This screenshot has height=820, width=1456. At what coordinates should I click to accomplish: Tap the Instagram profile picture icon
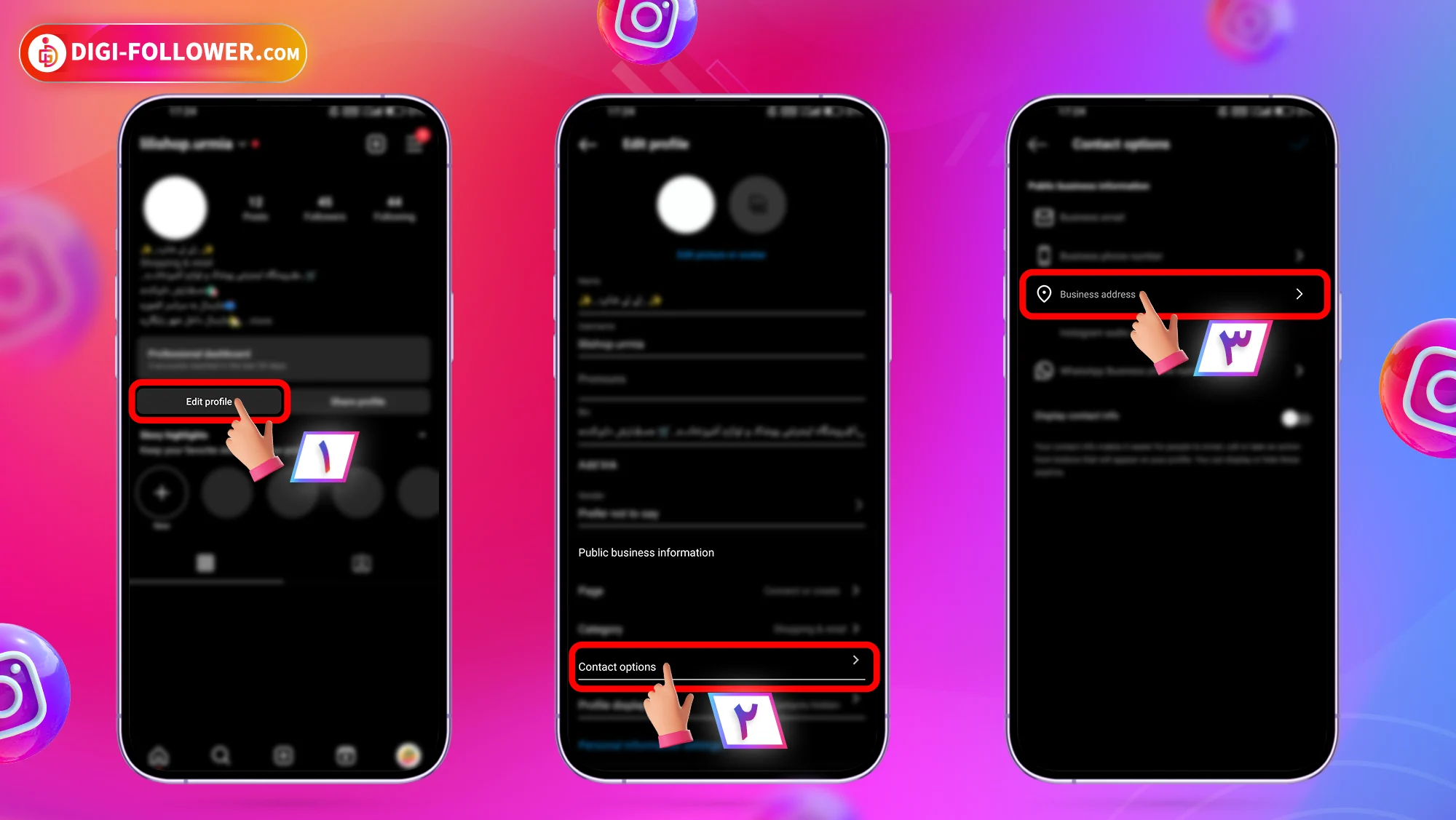click(173, 205)
